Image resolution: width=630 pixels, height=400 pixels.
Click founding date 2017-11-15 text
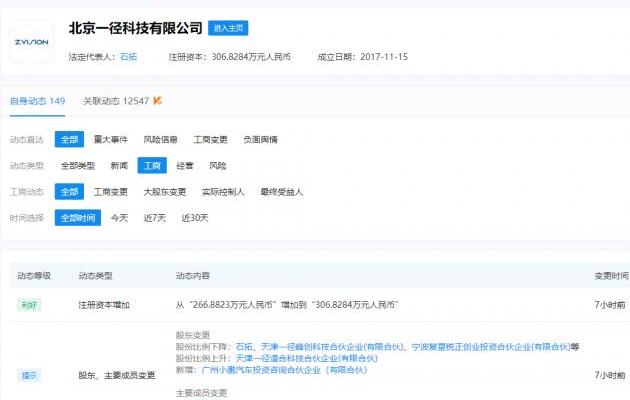[x=384, y=57]
